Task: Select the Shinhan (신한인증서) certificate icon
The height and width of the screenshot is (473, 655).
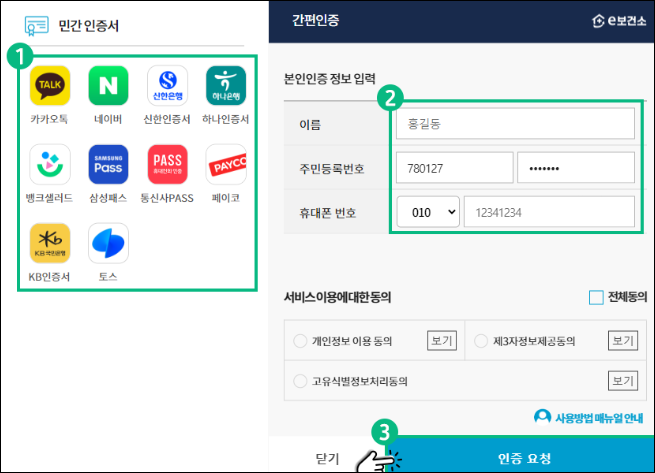Action: (x=168, y=86)
